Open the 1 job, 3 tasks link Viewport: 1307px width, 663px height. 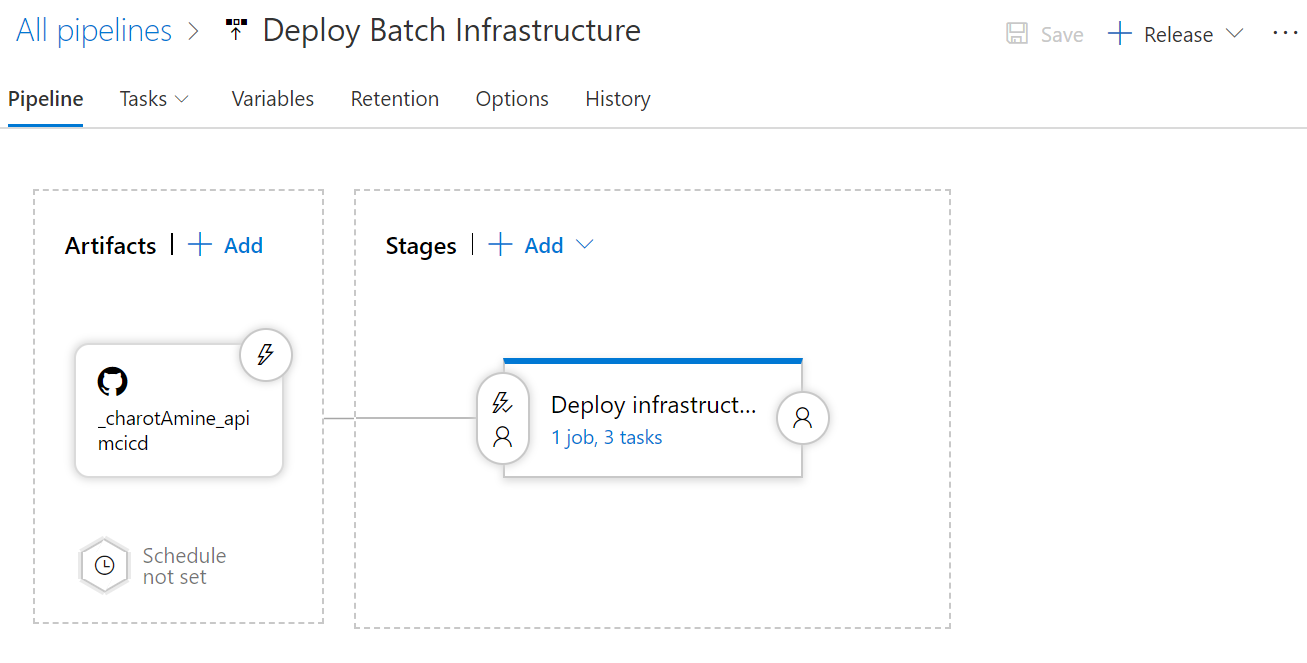(607, 437)
